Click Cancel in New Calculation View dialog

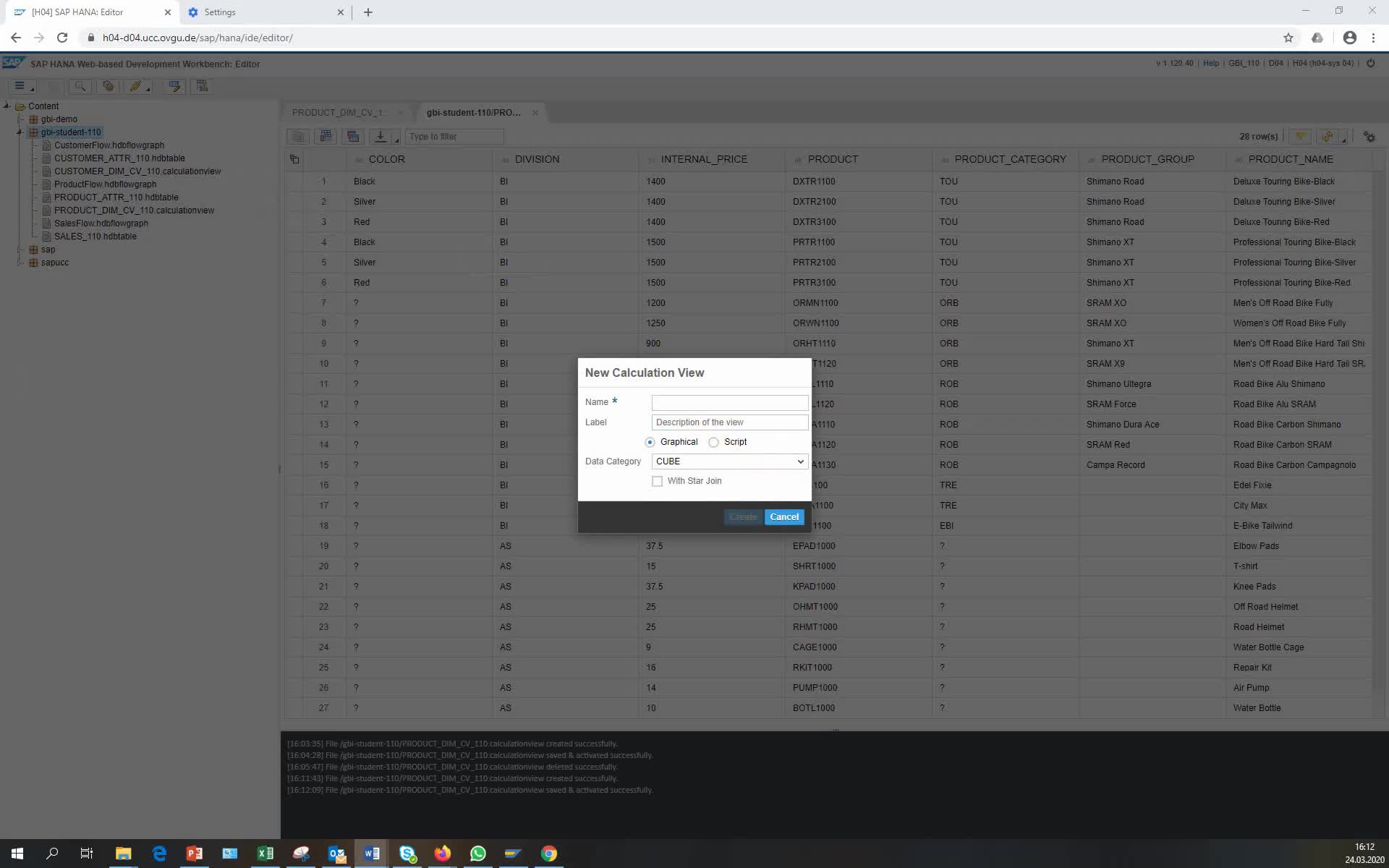[x=784, y=516]
